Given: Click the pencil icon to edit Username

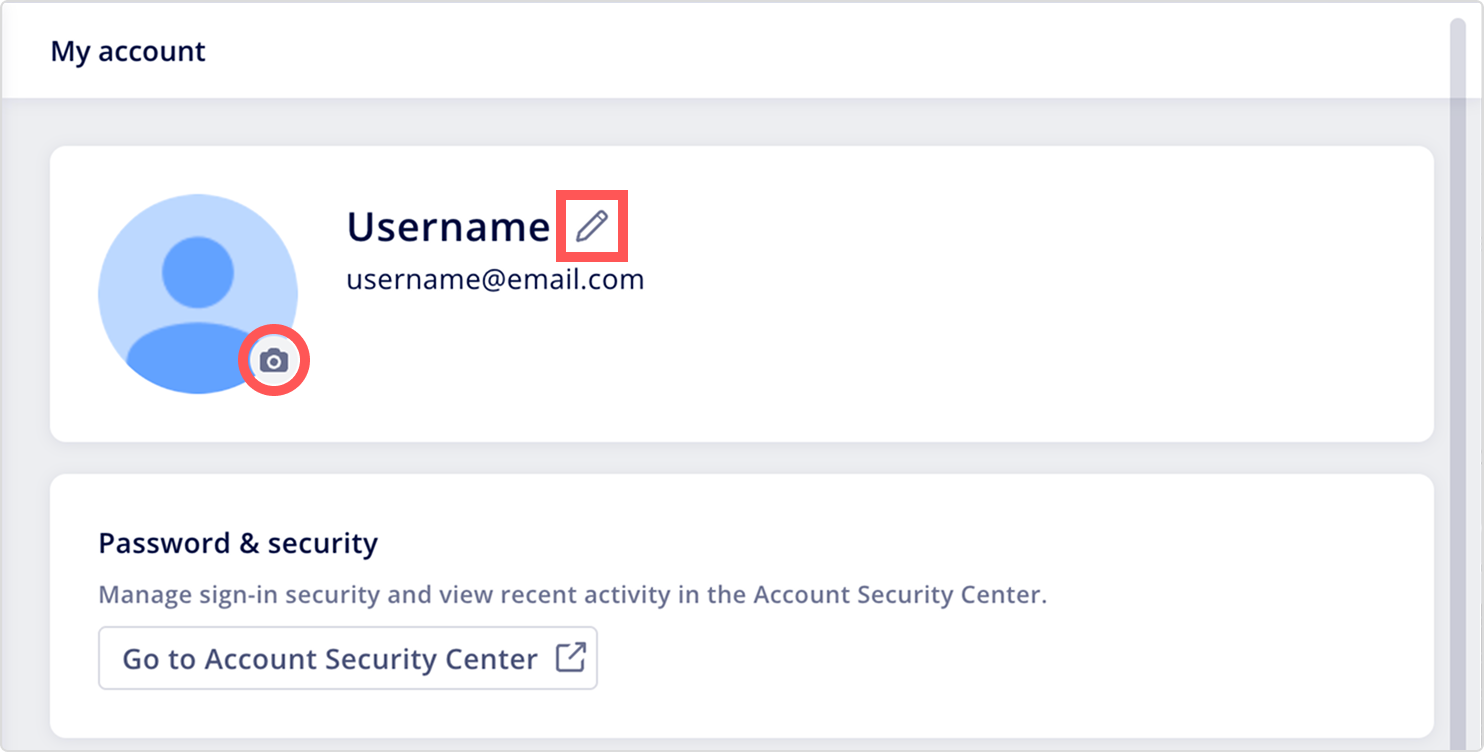Looking at the screenshot, I should point(592,226).
